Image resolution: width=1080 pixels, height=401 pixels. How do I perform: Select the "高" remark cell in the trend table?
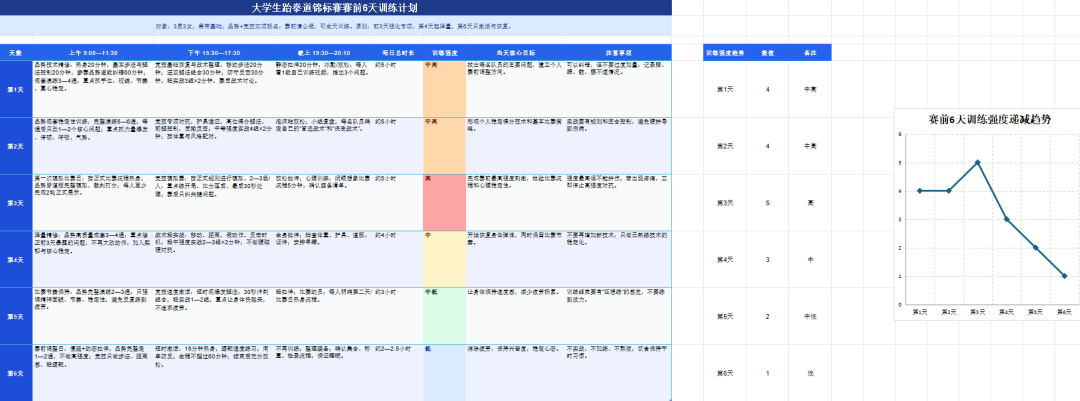(x=810, y=203)
